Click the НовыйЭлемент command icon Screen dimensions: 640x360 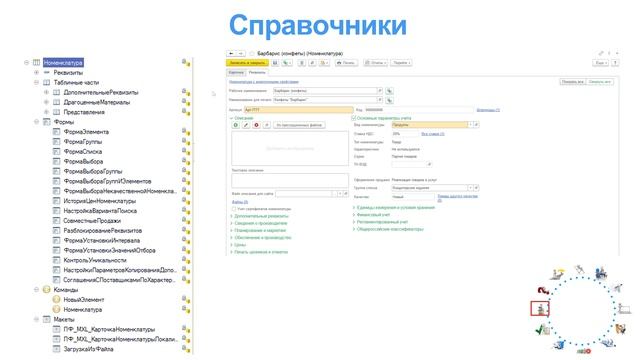tap(56, 300)
